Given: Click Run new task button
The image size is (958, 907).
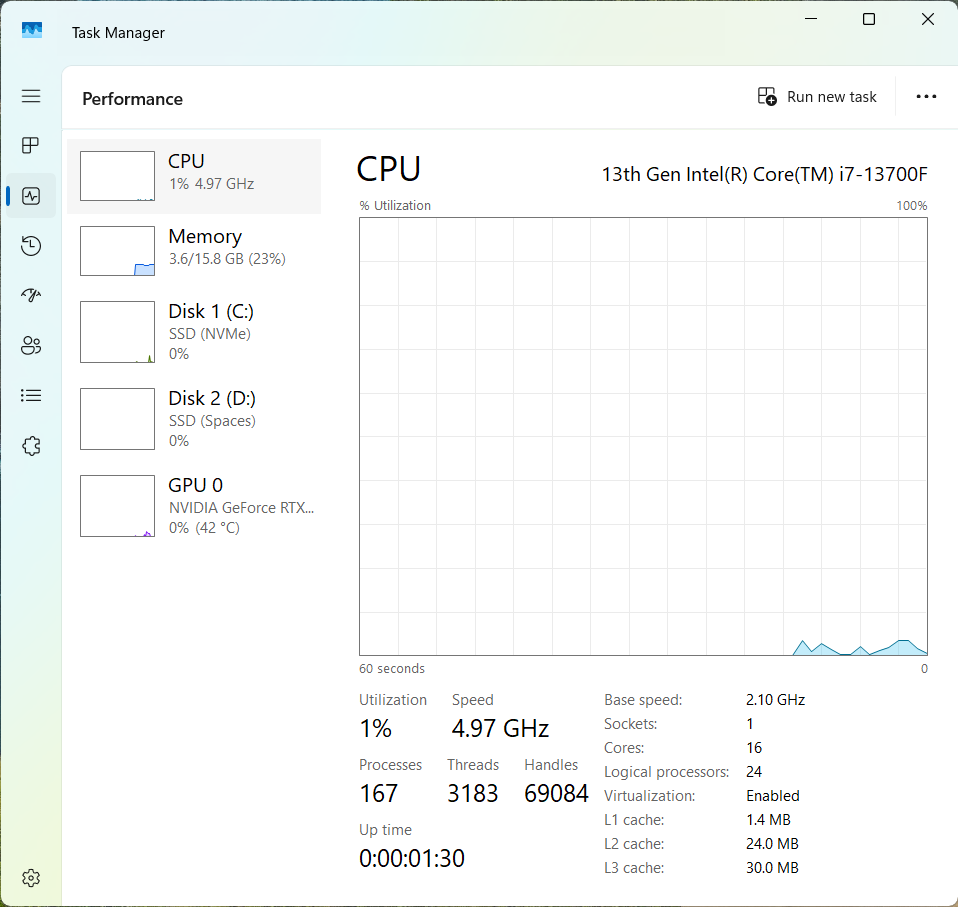Looking at the screenshot, I should point(817,97).
